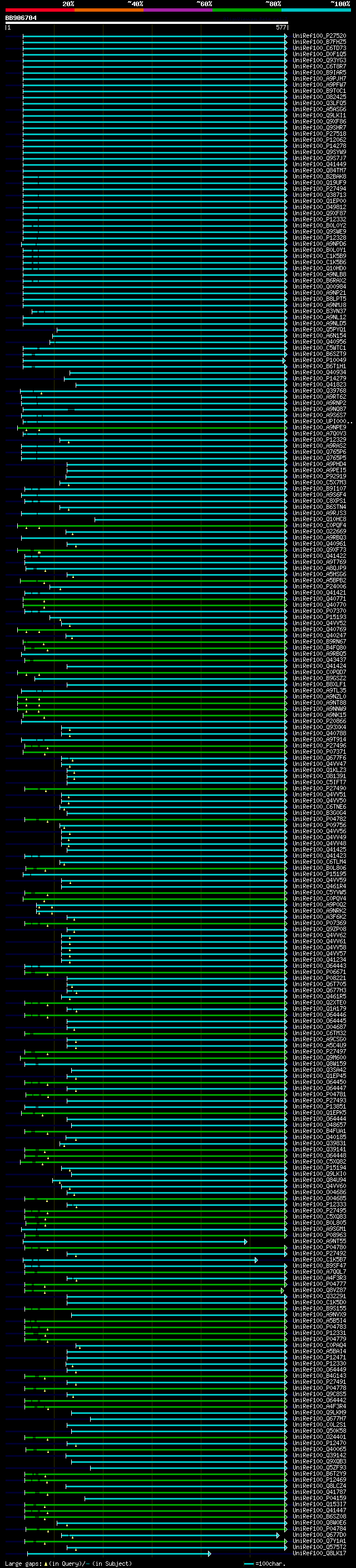Click the white query ruler bar
This screenshot has width=356, height=1568.
tap(147, 22)
